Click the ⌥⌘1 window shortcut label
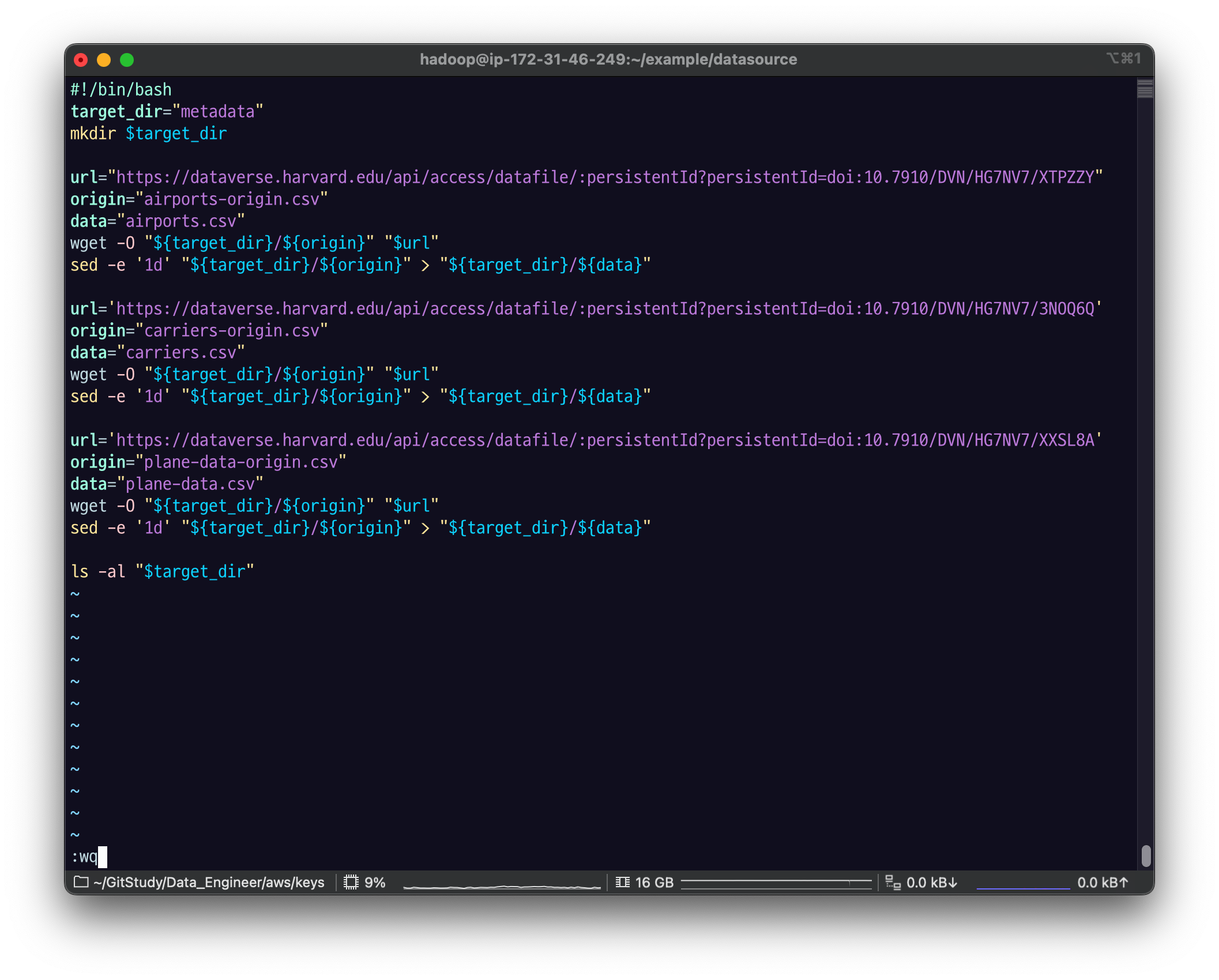The height and width of the screenshot is (980, 1219). pyautogui.click(x=1123, y=58)
